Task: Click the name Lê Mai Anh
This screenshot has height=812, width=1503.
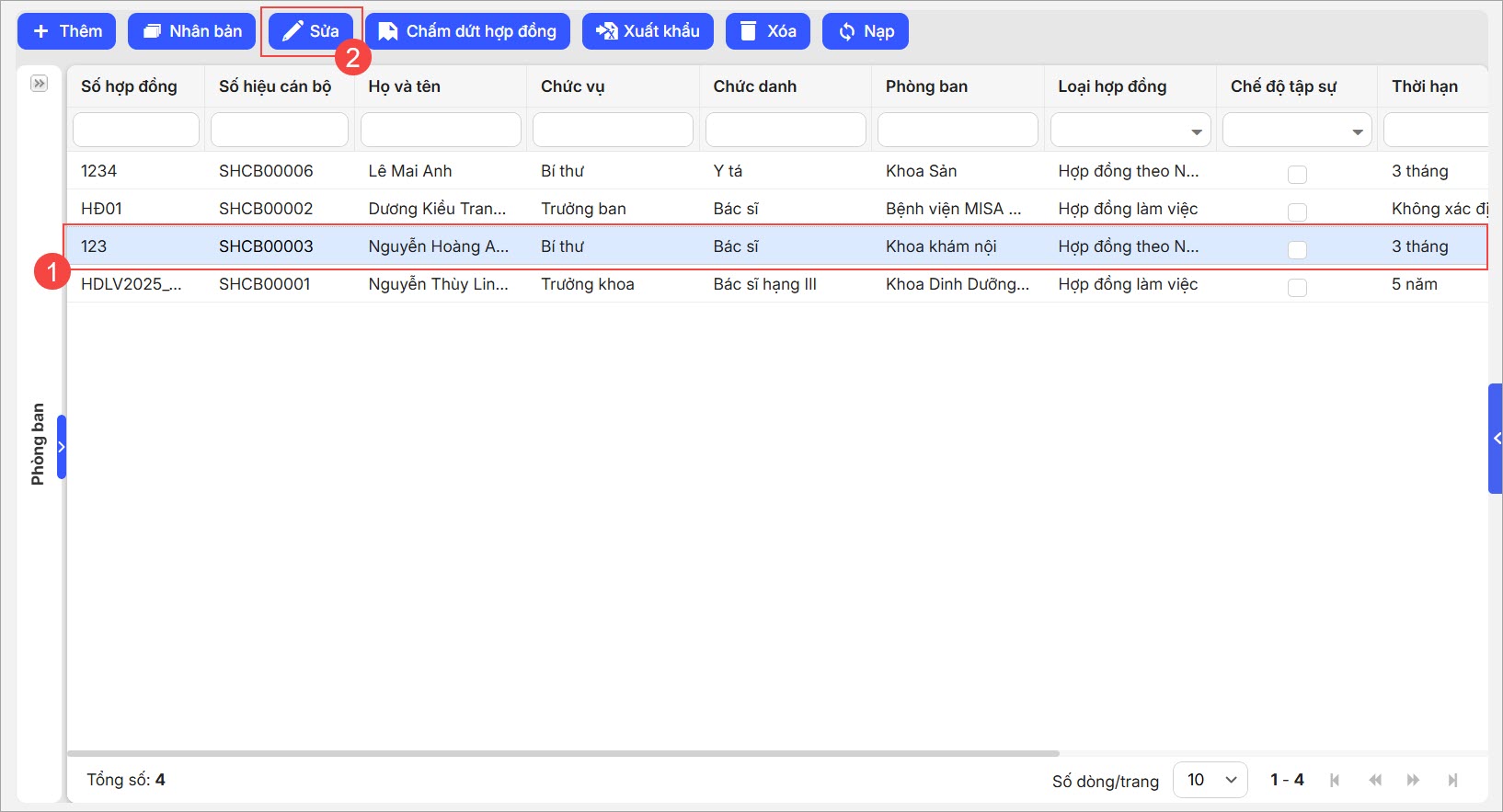Action: 410,171
